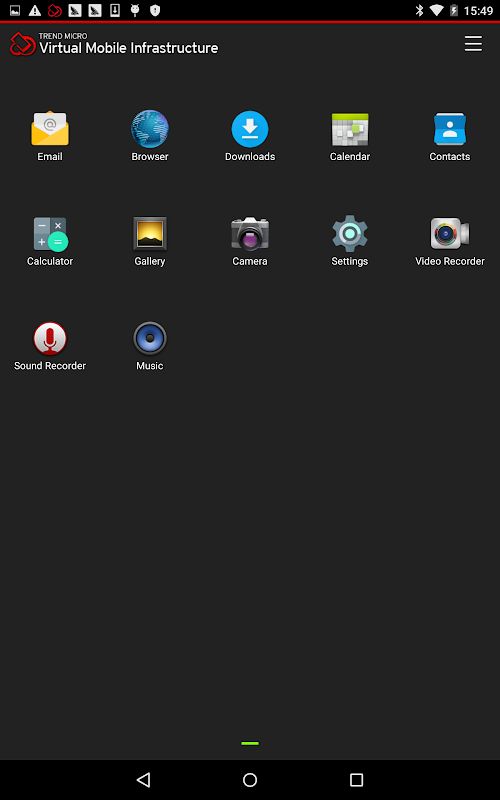Tap the 15:49 clock in status bar
The width and height of the screenshot is (500, 800).
(478, 11)
